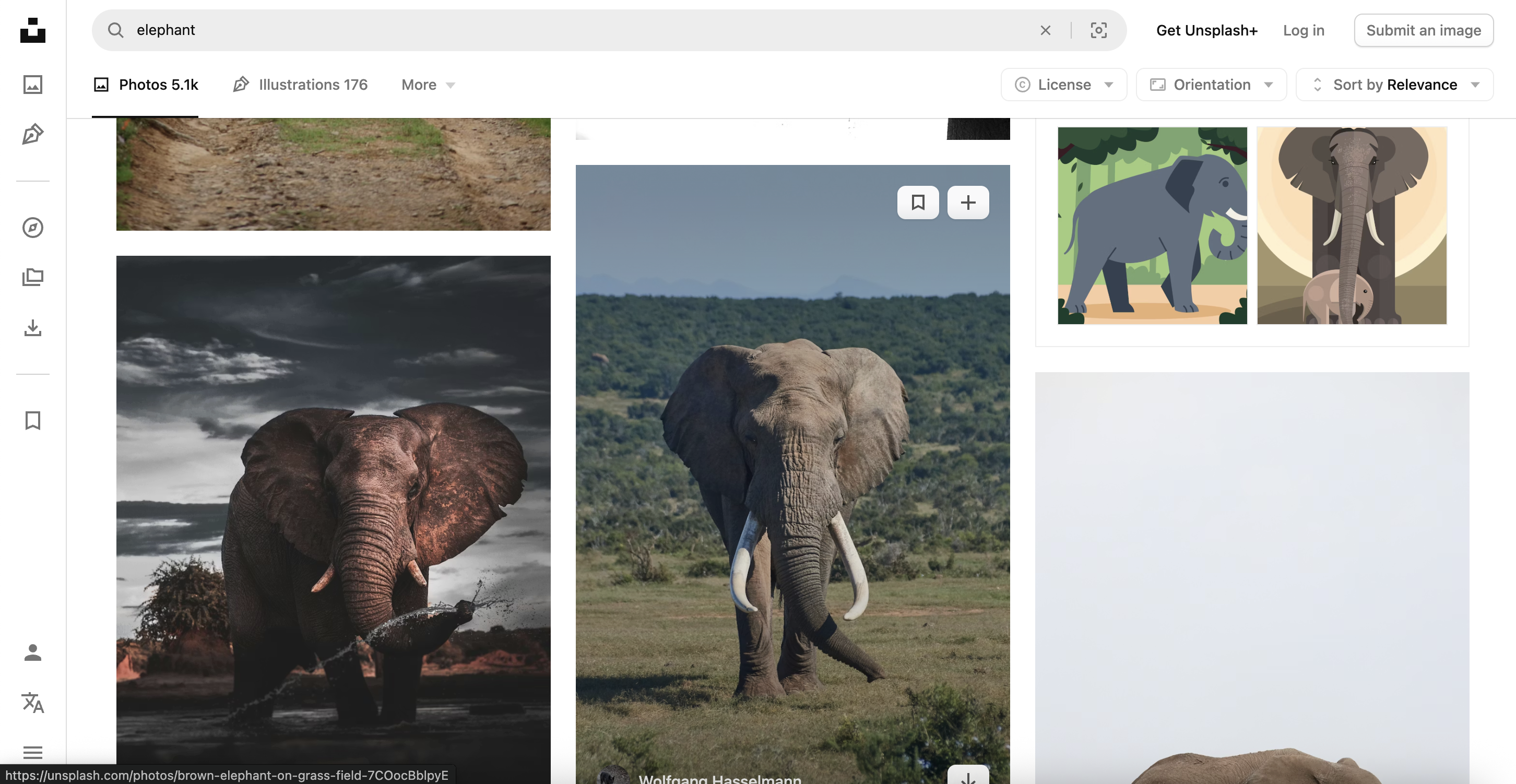The image size is (1516, 784).
Task: Open the dirt path photo at top
Action: [333, 174]
